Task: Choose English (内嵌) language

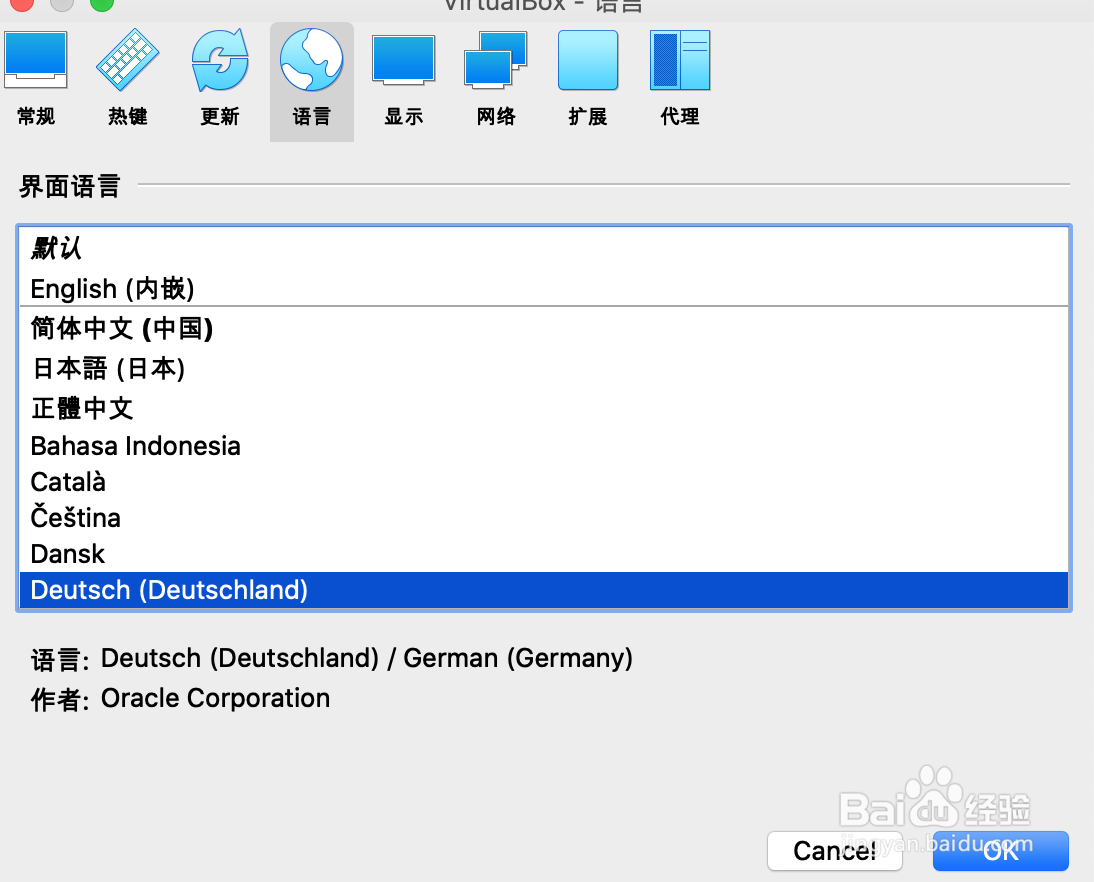Action: pos(544,287)
